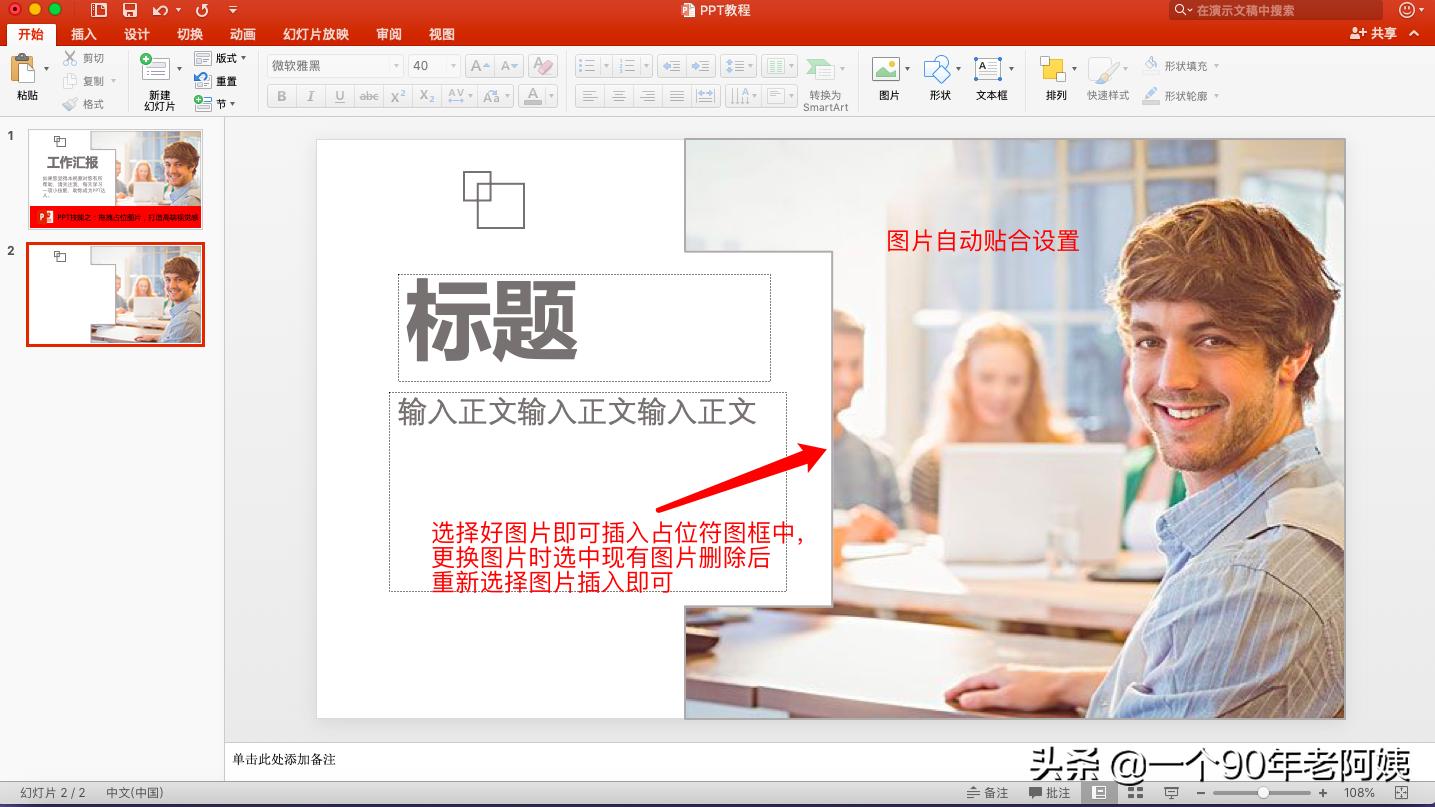Screen dimensions: 1435x807
Task: Open 排列 arrange options
Action: tap(1054, 70)
